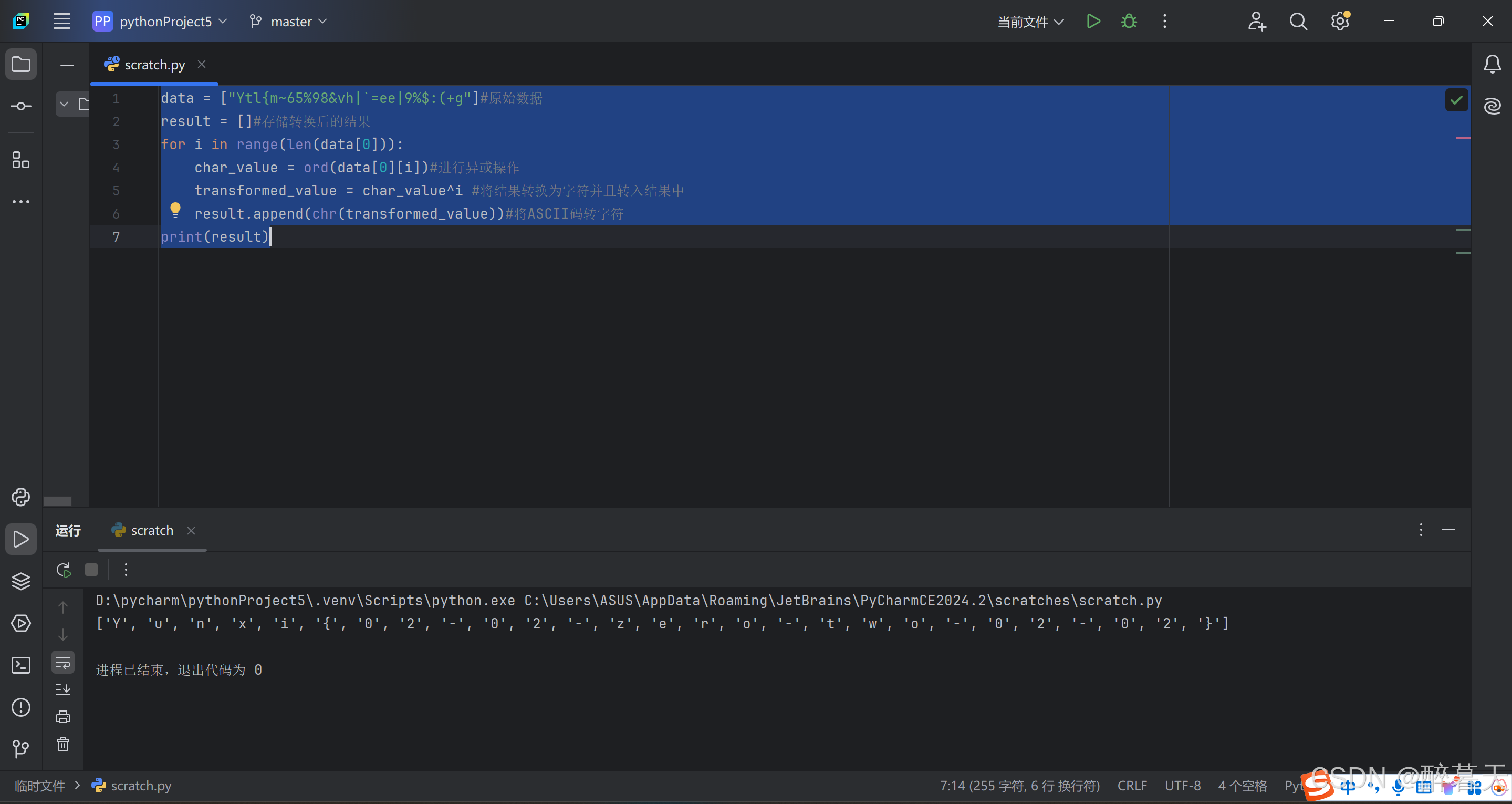Click the UTF-8 encoding in status bar

coord(1182,786)
